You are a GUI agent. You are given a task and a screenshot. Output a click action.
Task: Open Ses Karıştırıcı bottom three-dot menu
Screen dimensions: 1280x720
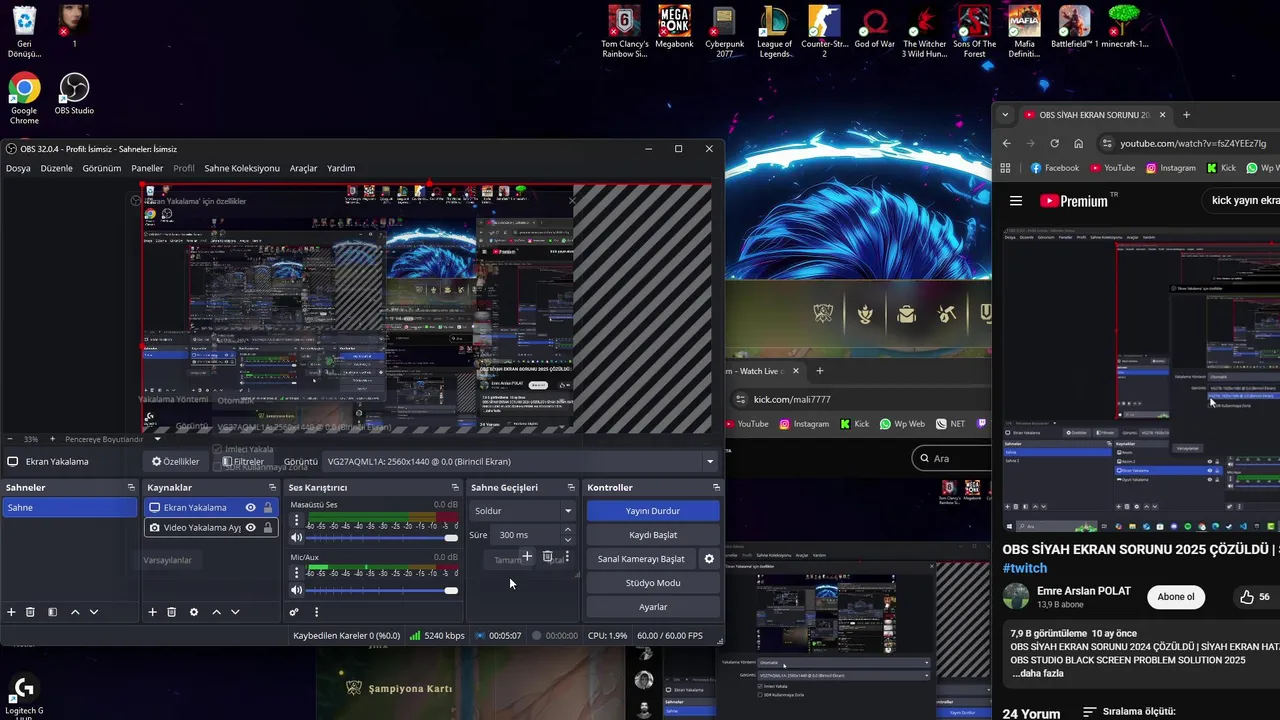coord(316,612)
